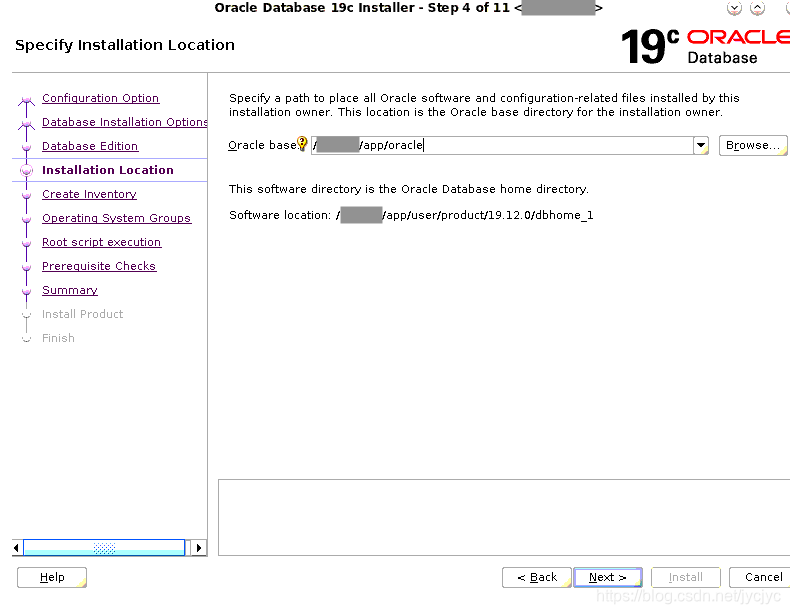
Task: Click the message area text box
Action: 504,517
